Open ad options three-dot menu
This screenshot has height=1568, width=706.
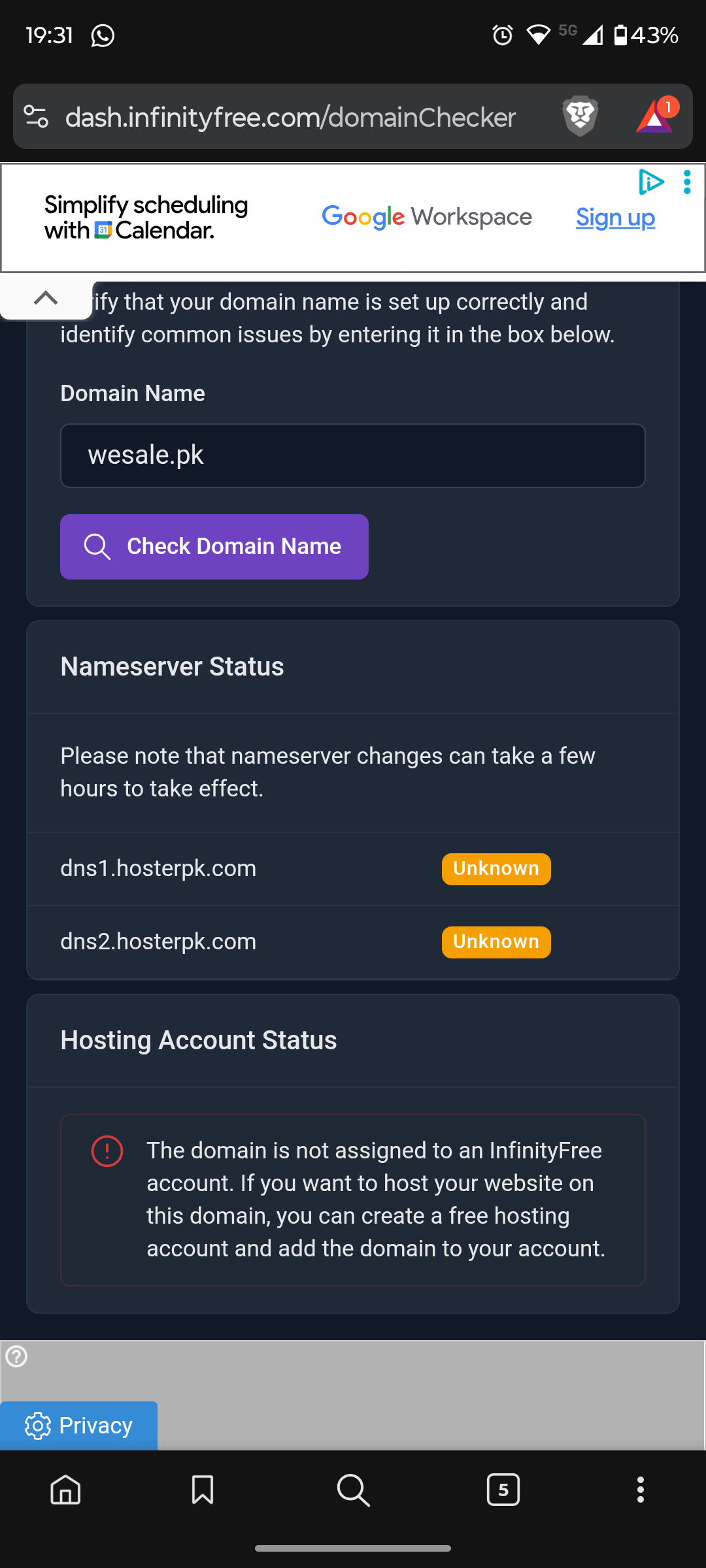[687, 182]
